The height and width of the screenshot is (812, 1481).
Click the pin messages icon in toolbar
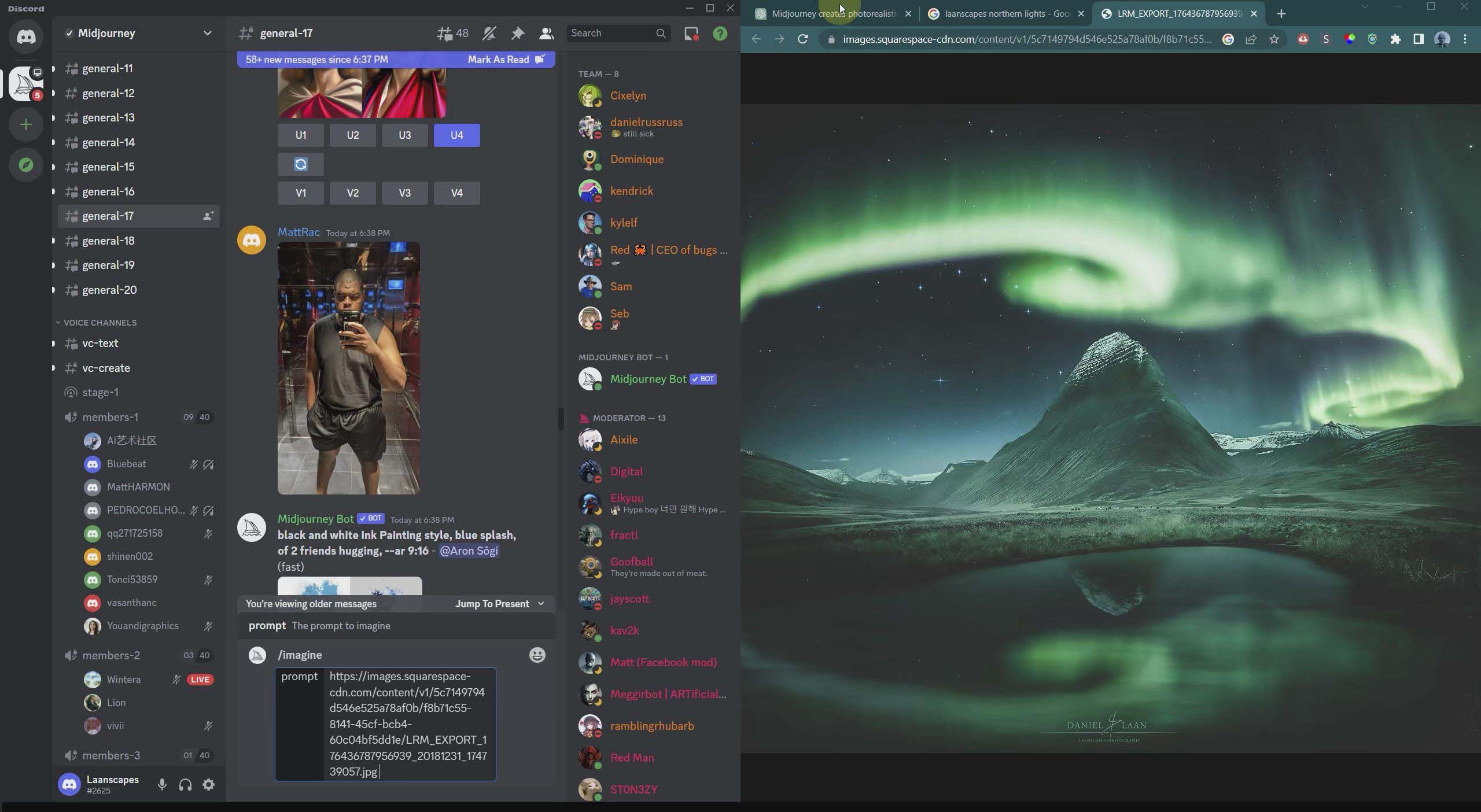coord(517,33)
